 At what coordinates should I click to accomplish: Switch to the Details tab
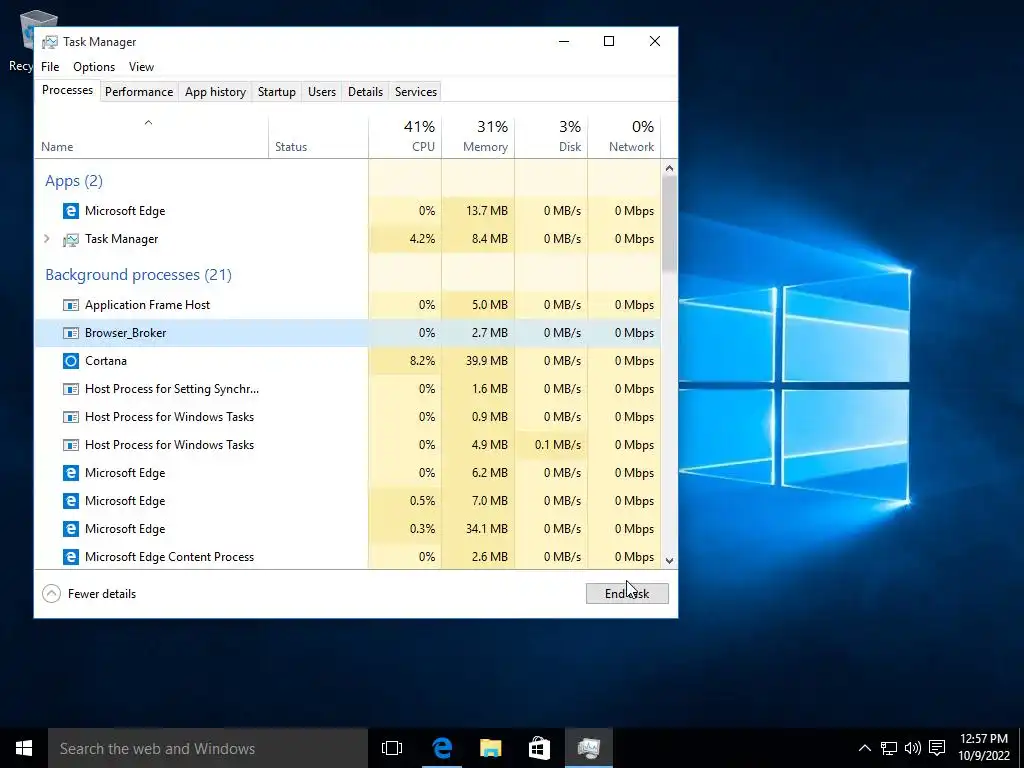(365, 92)
